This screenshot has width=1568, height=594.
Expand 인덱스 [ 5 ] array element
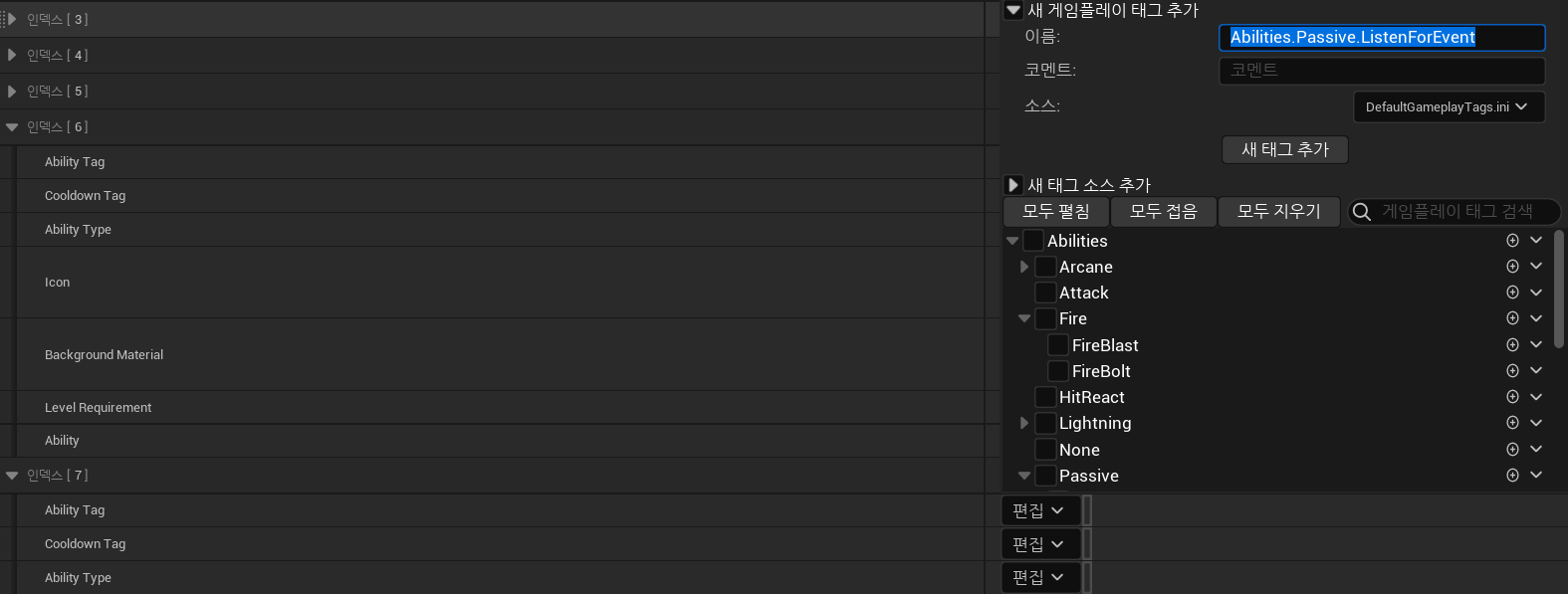[12, 91]
